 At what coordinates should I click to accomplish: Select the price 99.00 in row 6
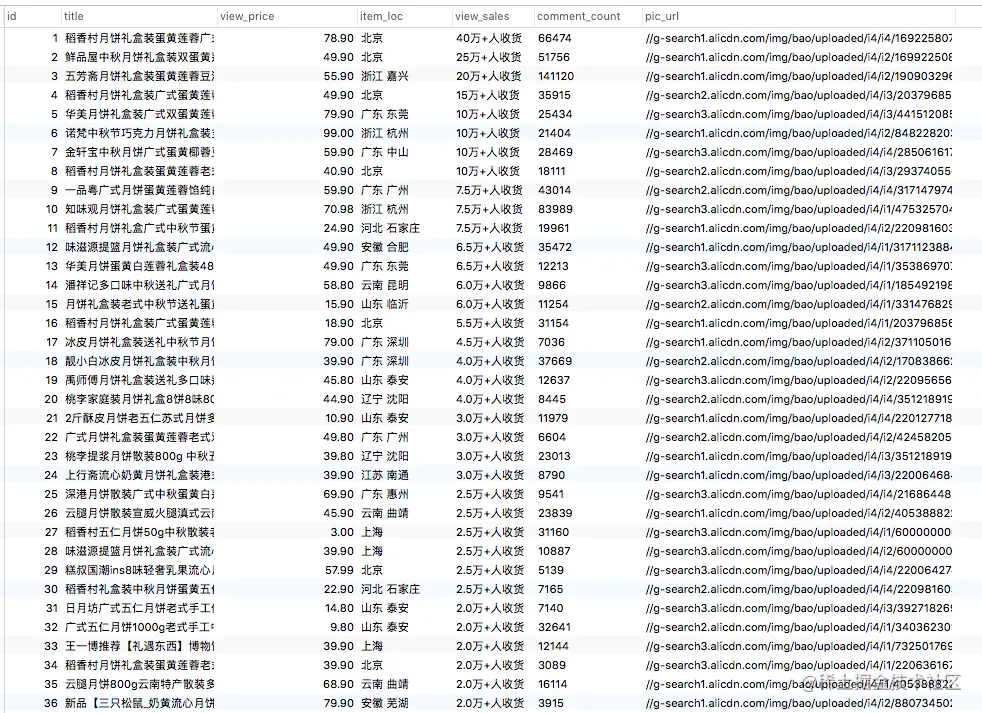[x=339, y=133]
